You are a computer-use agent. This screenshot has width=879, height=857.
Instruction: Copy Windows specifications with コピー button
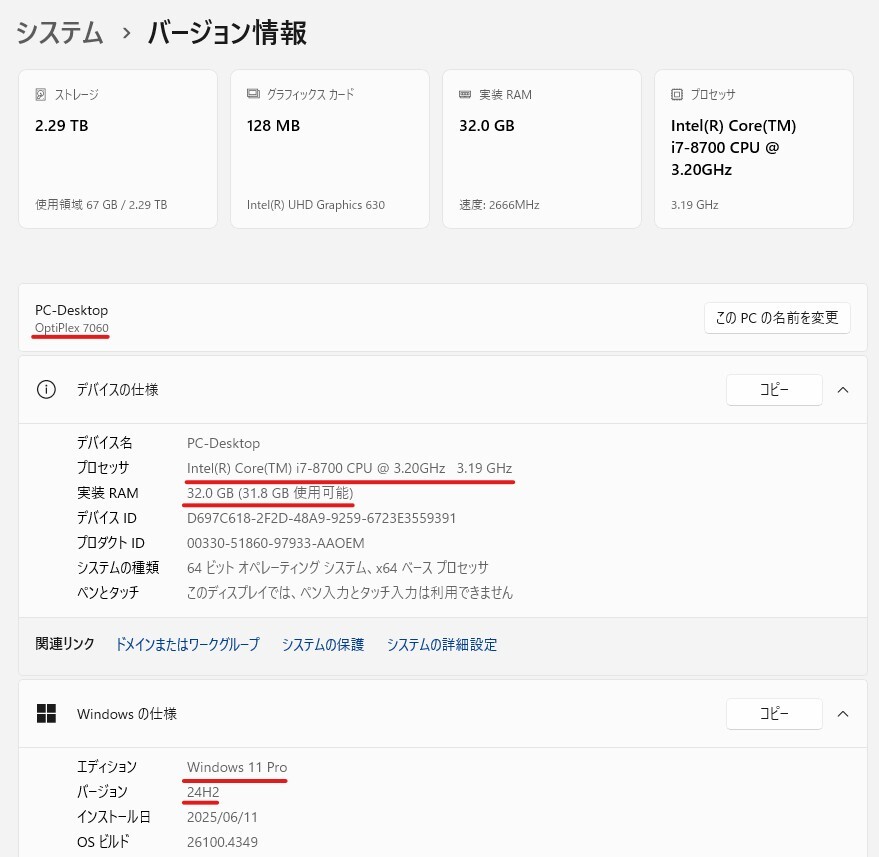point(774,714)
